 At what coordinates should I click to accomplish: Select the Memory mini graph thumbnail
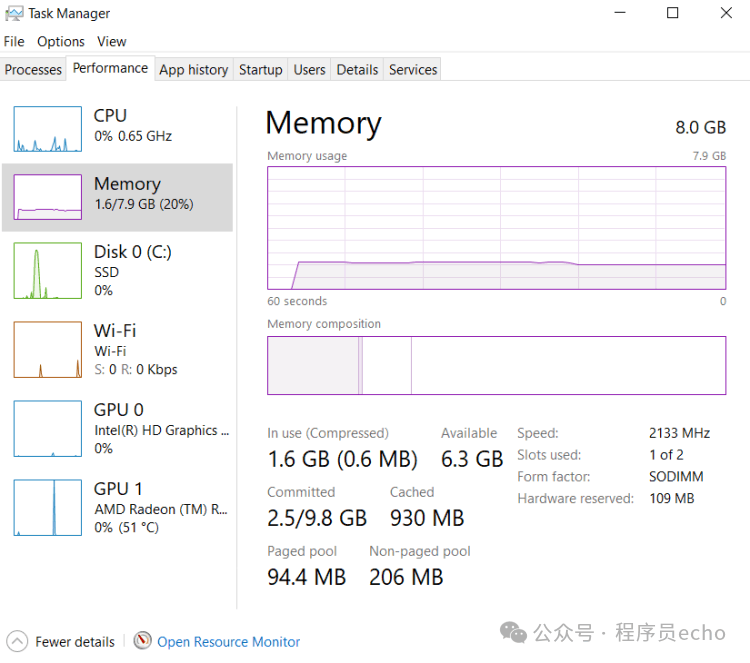(47, 197)
